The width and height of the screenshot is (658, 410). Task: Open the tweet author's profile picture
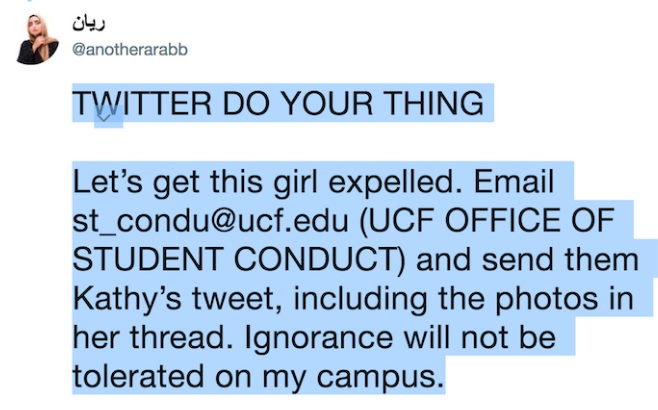pos(37,40)
